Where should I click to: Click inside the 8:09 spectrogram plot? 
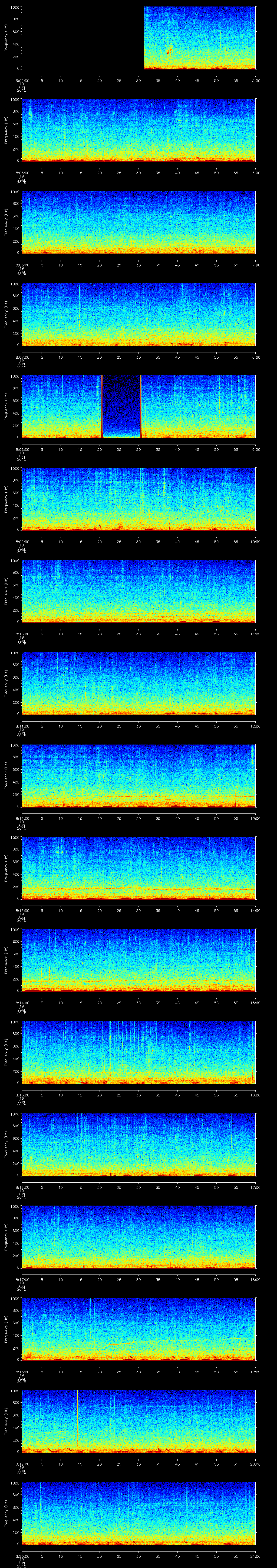[139, 499]
